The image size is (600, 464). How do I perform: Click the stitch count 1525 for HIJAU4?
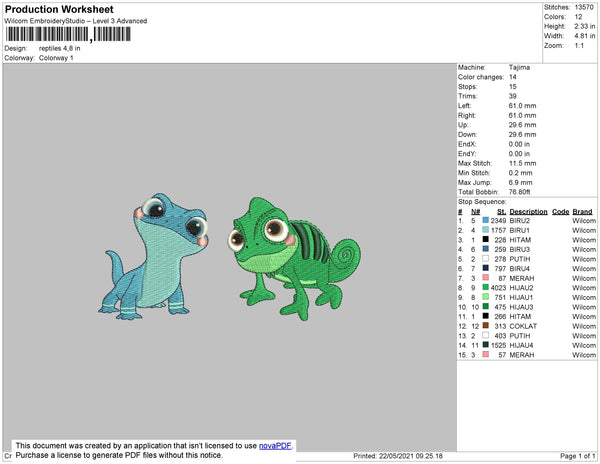pyautogui.click(x=499, y=345)
